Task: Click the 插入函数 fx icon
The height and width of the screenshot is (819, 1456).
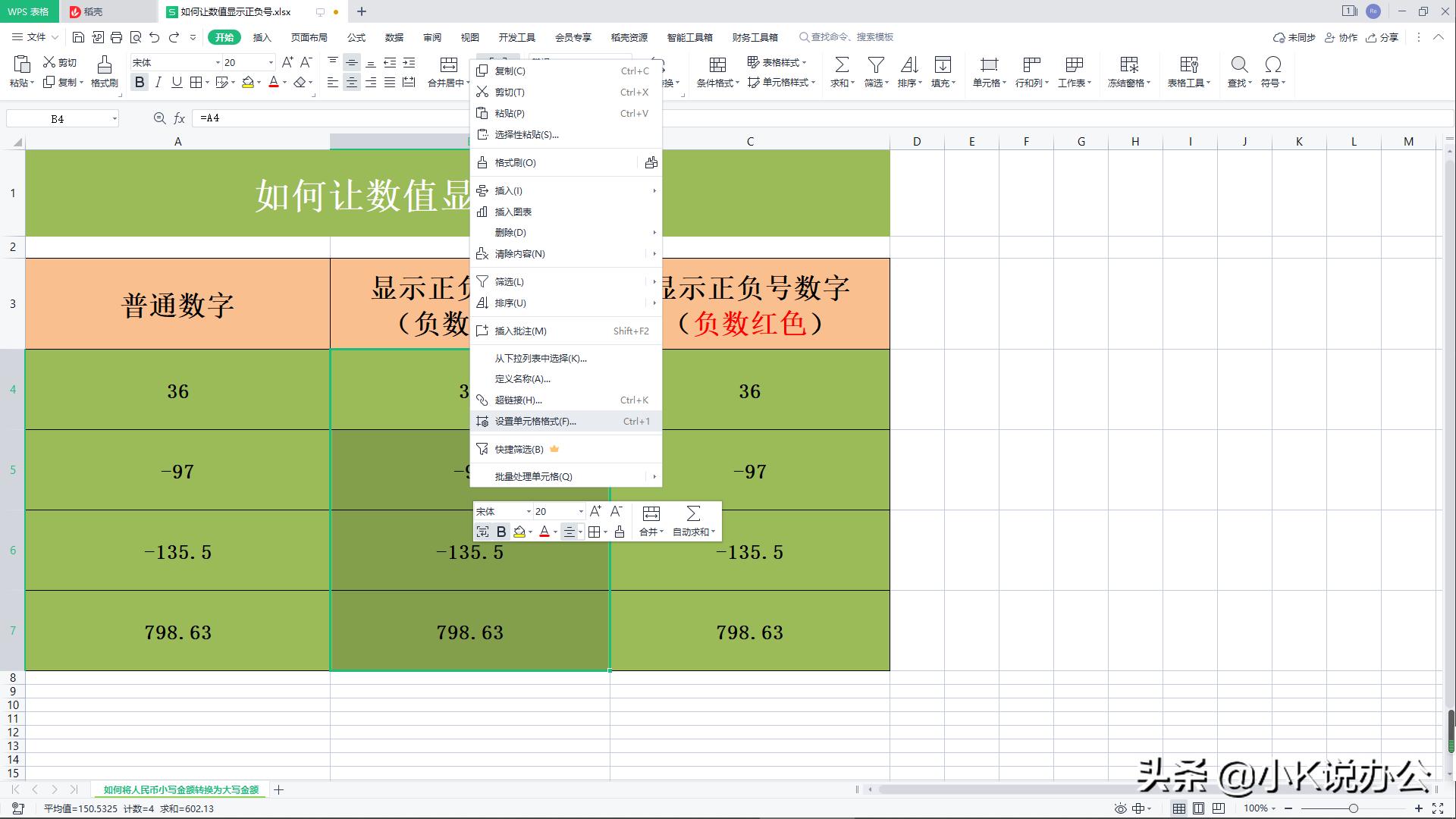Action: point(179,118)
